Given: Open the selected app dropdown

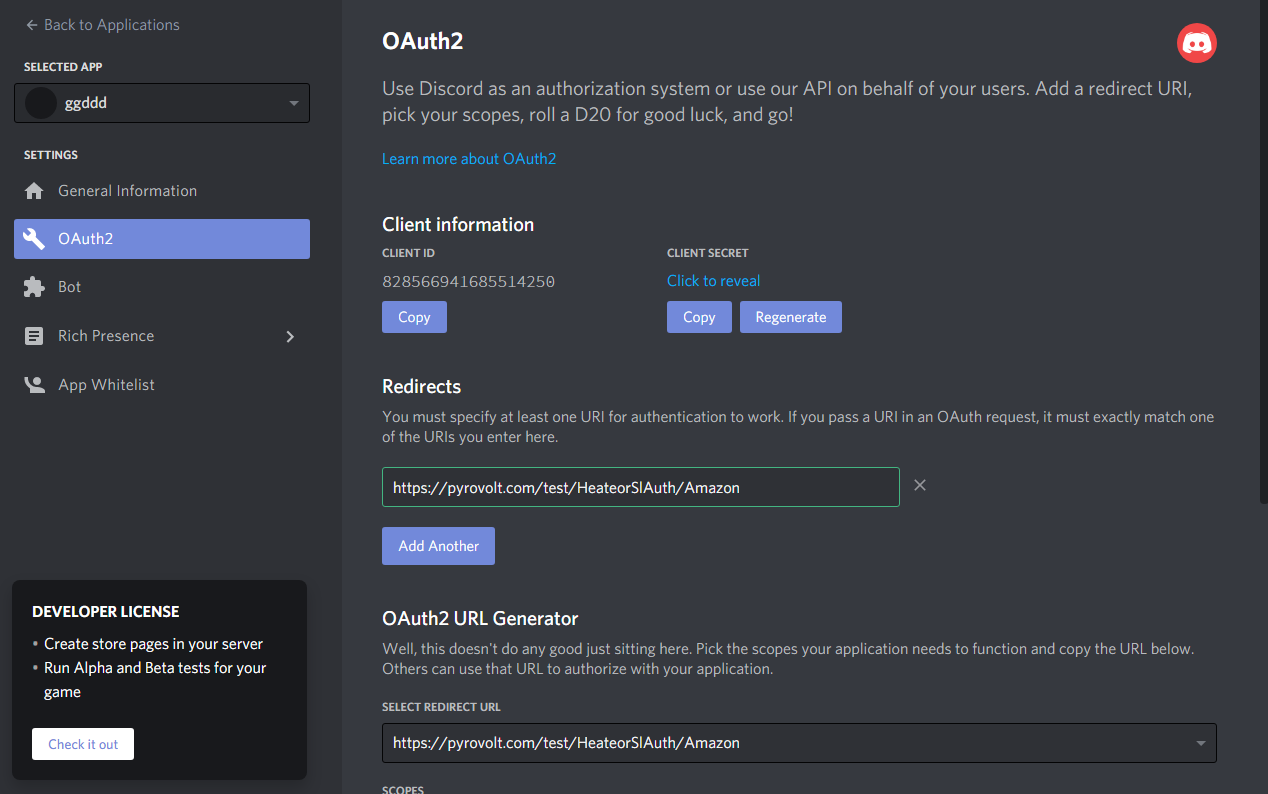Looking at the screenshot, I should pyautogui.click(x=293, y=103).
